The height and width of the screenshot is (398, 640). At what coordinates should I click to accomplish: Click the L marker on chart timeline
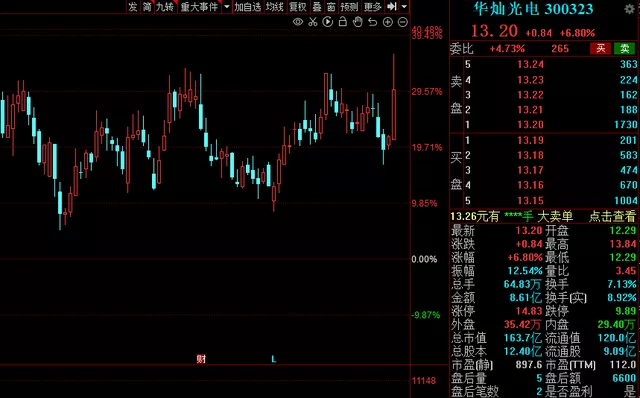(x=274, y=359)
